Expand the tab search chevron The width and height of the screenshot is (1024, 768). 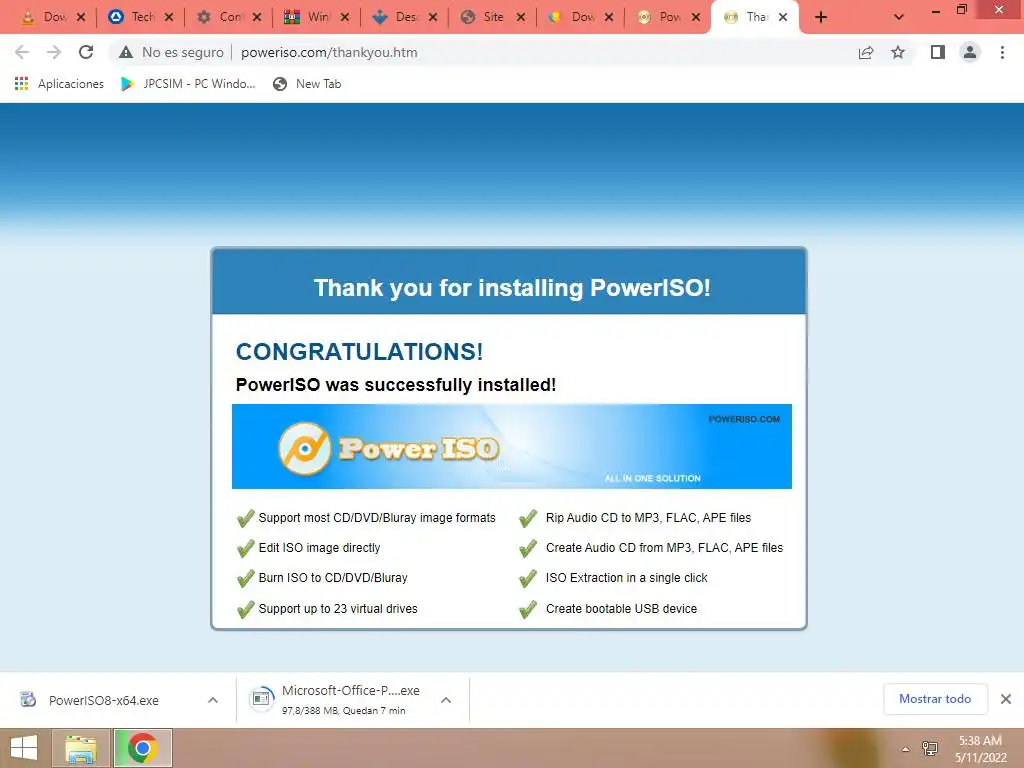point(899,18)
